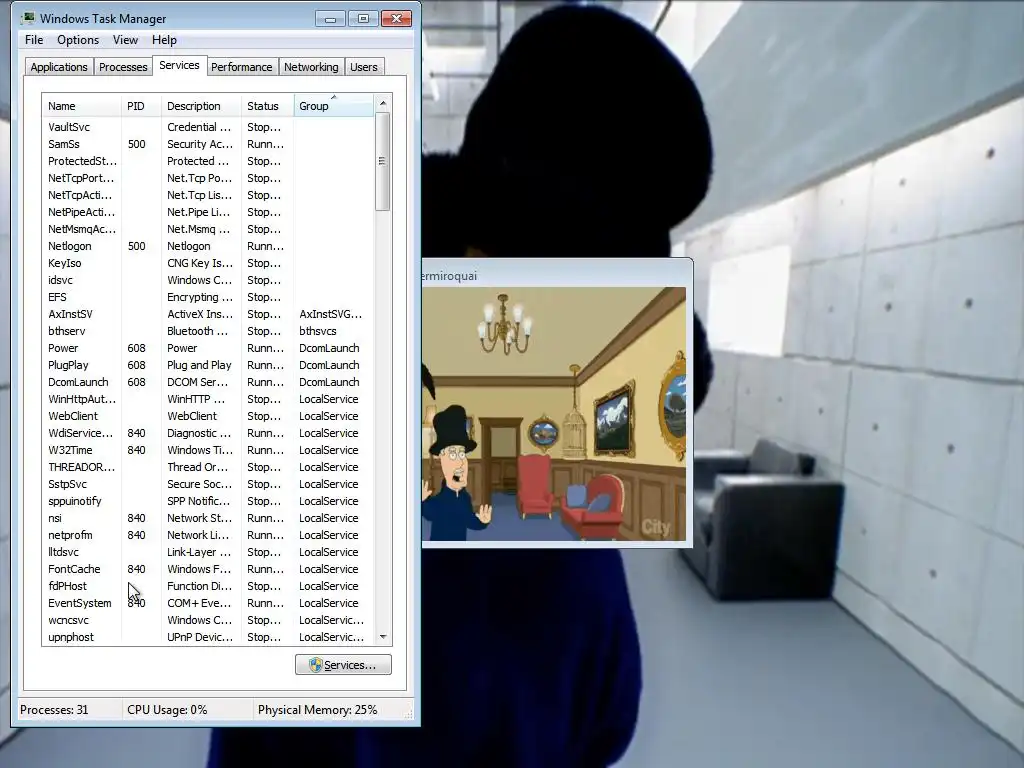Select the SamSs service row
Screen dimensions: 1024x768
pos(208,144)
